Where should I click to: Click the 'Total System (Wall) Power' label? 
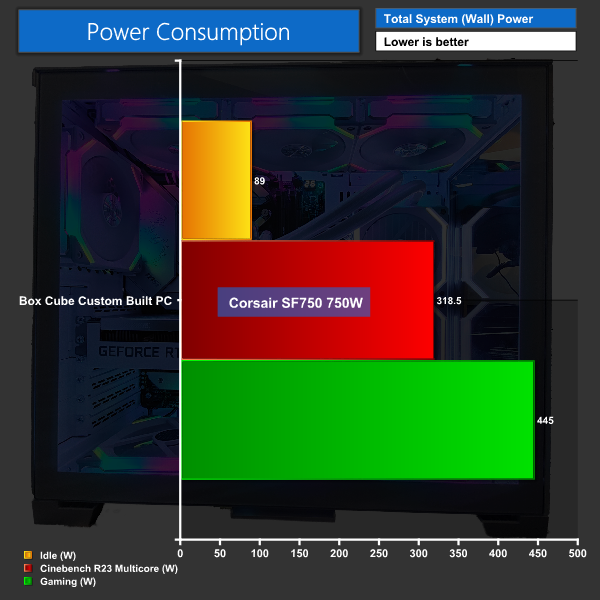[476, 18]
